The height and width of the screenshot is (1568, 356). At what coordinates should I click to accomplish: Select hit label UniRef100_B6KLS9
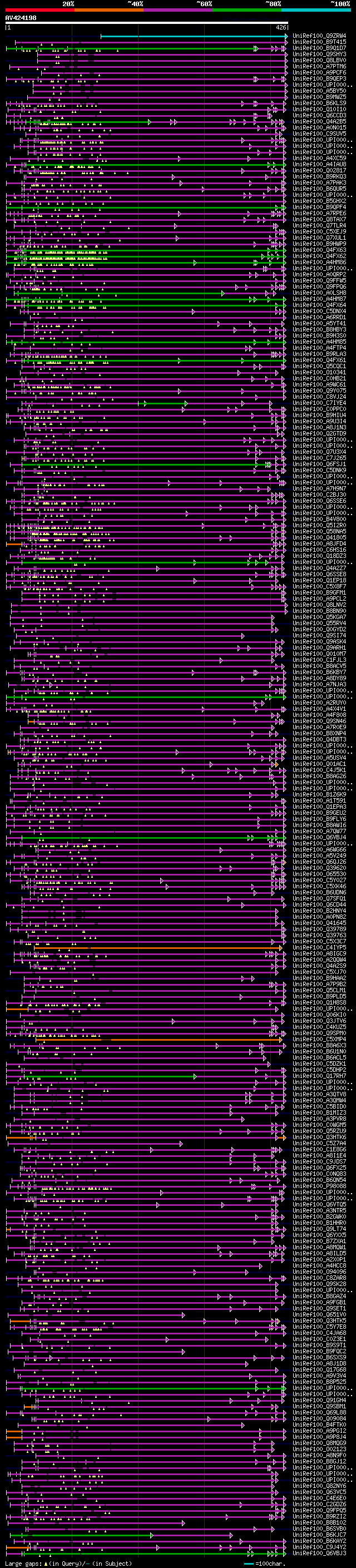click(x=319, y=103)
